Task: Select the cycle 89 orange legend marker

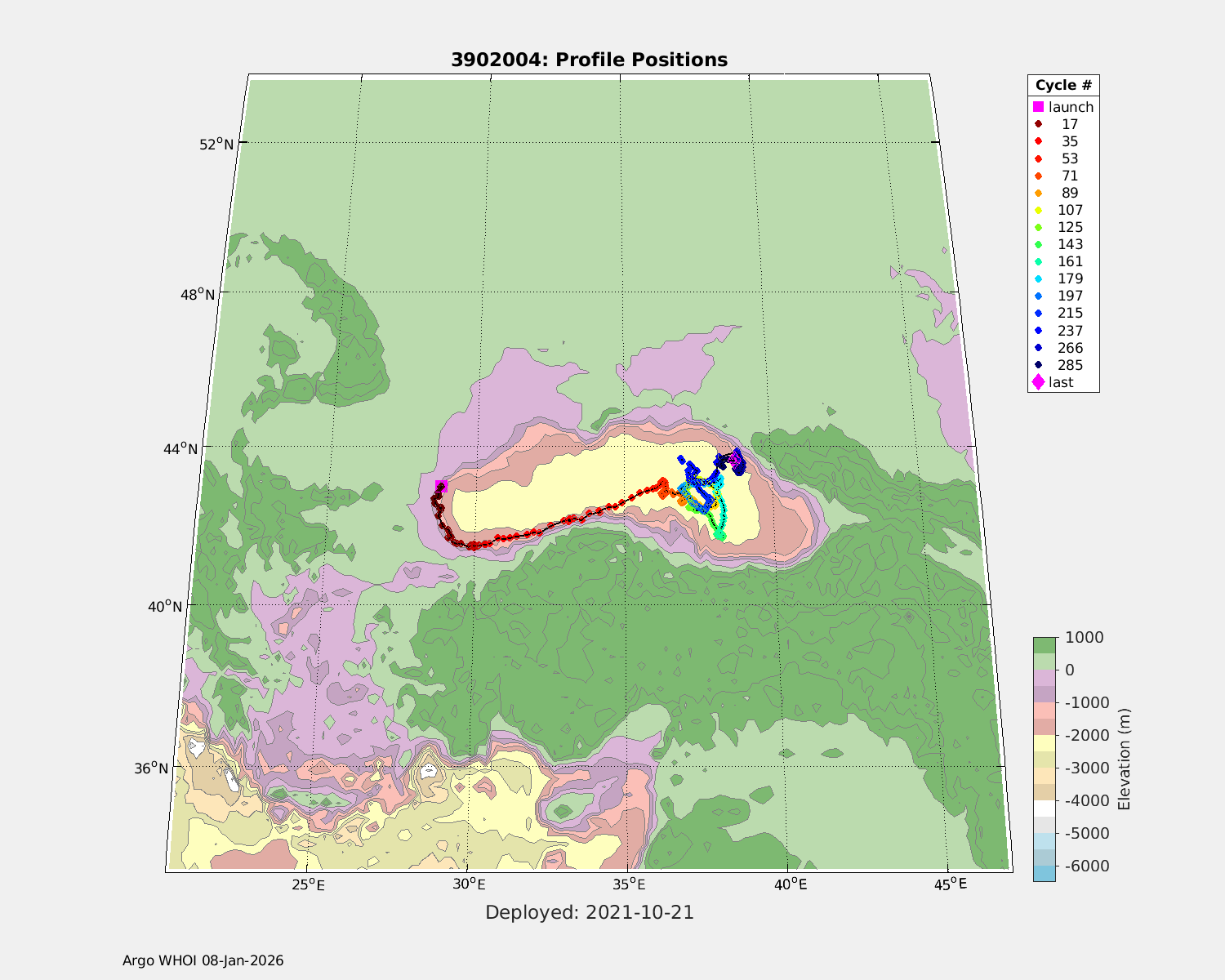Action: coord(1038,193)
